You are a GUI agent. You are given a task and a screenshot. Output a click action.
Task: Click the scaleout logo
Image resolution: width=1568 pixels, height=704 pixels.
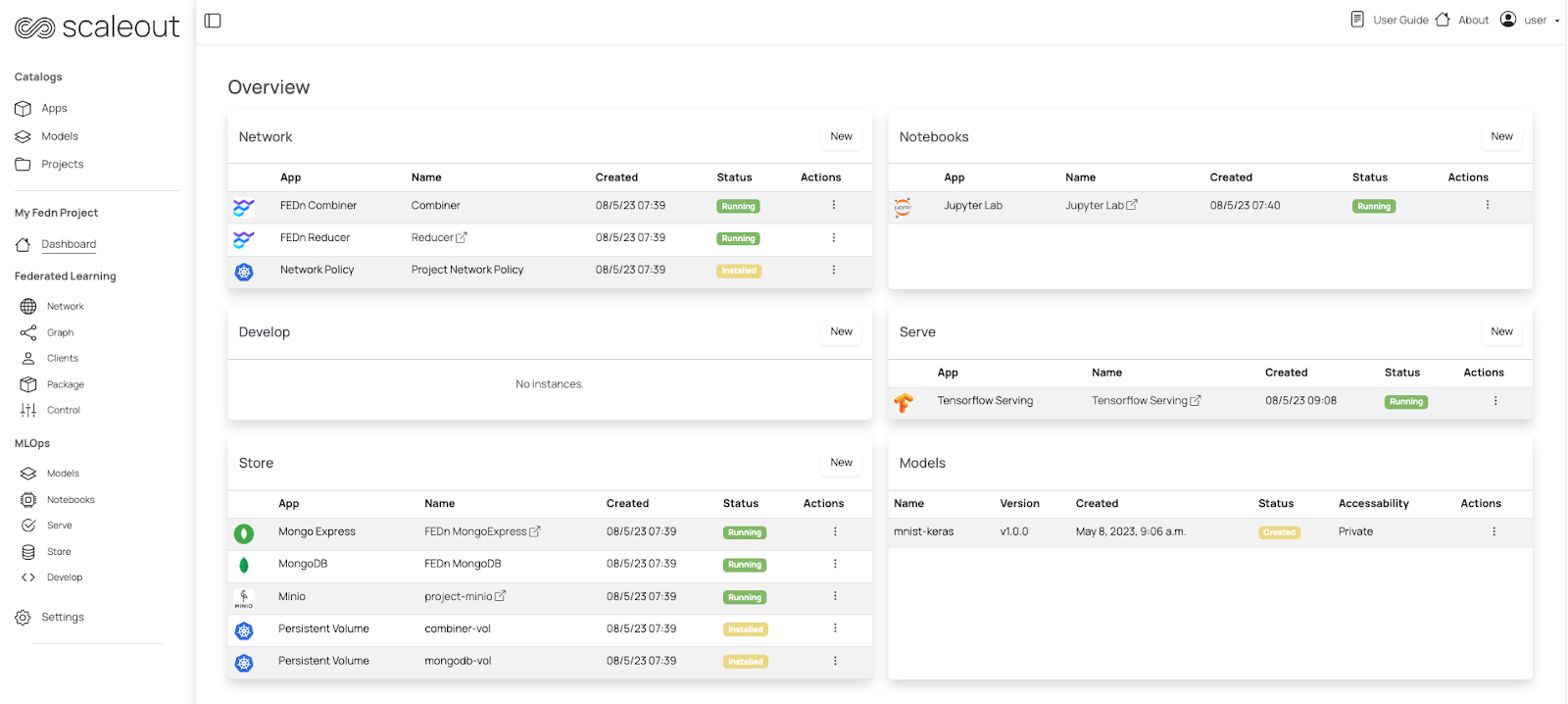pyautogui.click(x=97, y=27)
